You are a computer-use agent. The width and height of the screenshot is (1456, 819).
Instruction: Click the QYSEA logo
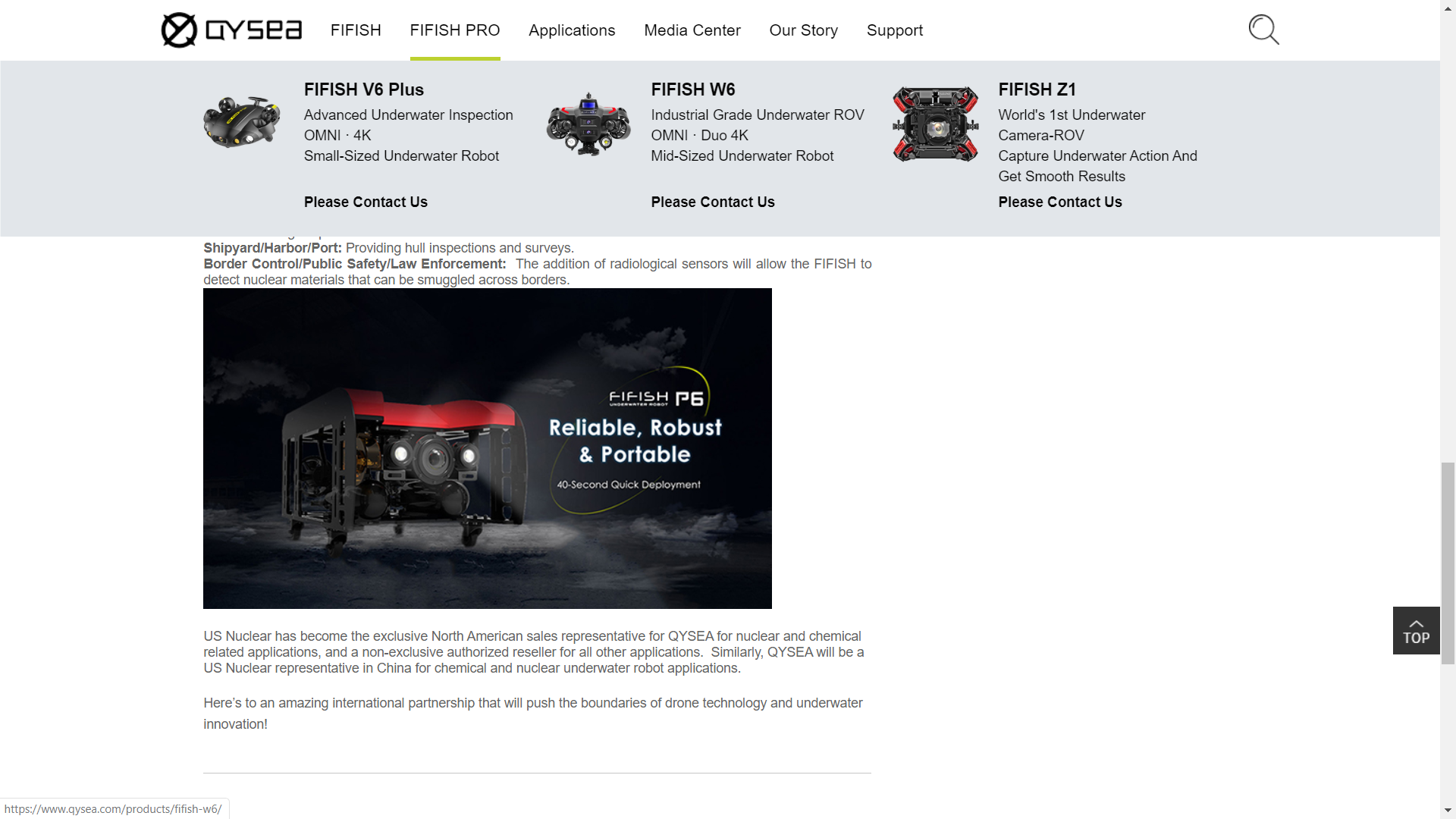pyautogui.click(x=231, y=30)
